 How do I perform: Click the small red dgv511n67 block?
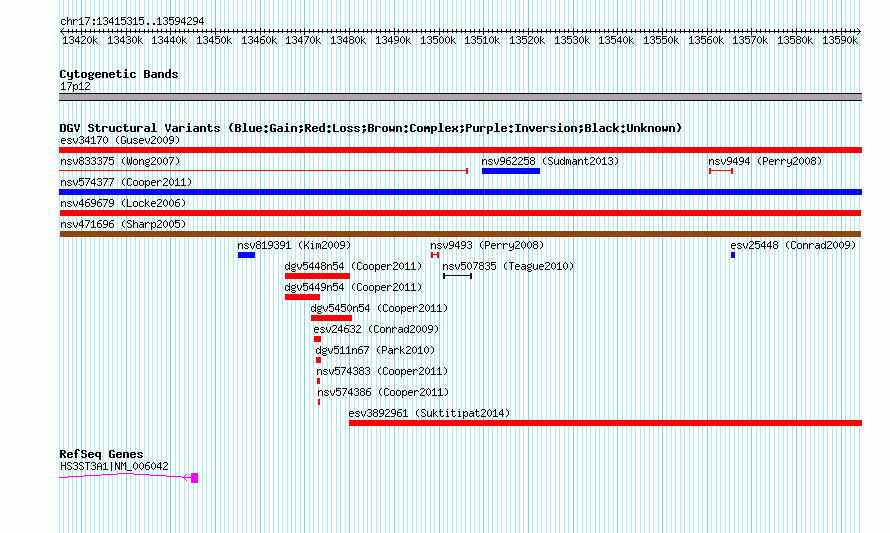pos(318,360)
